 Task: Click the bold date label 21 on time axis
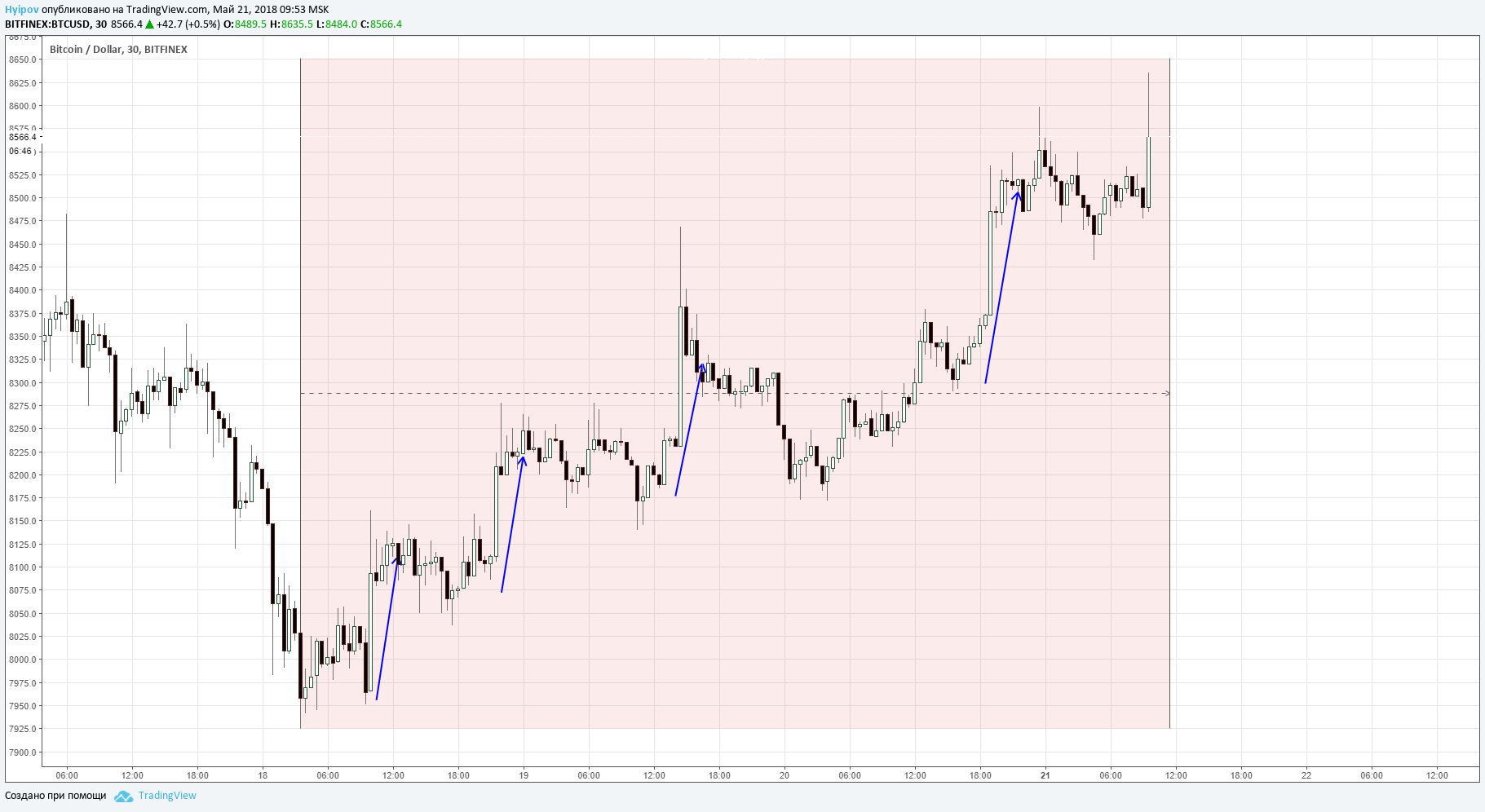[x=1045, y=775]
